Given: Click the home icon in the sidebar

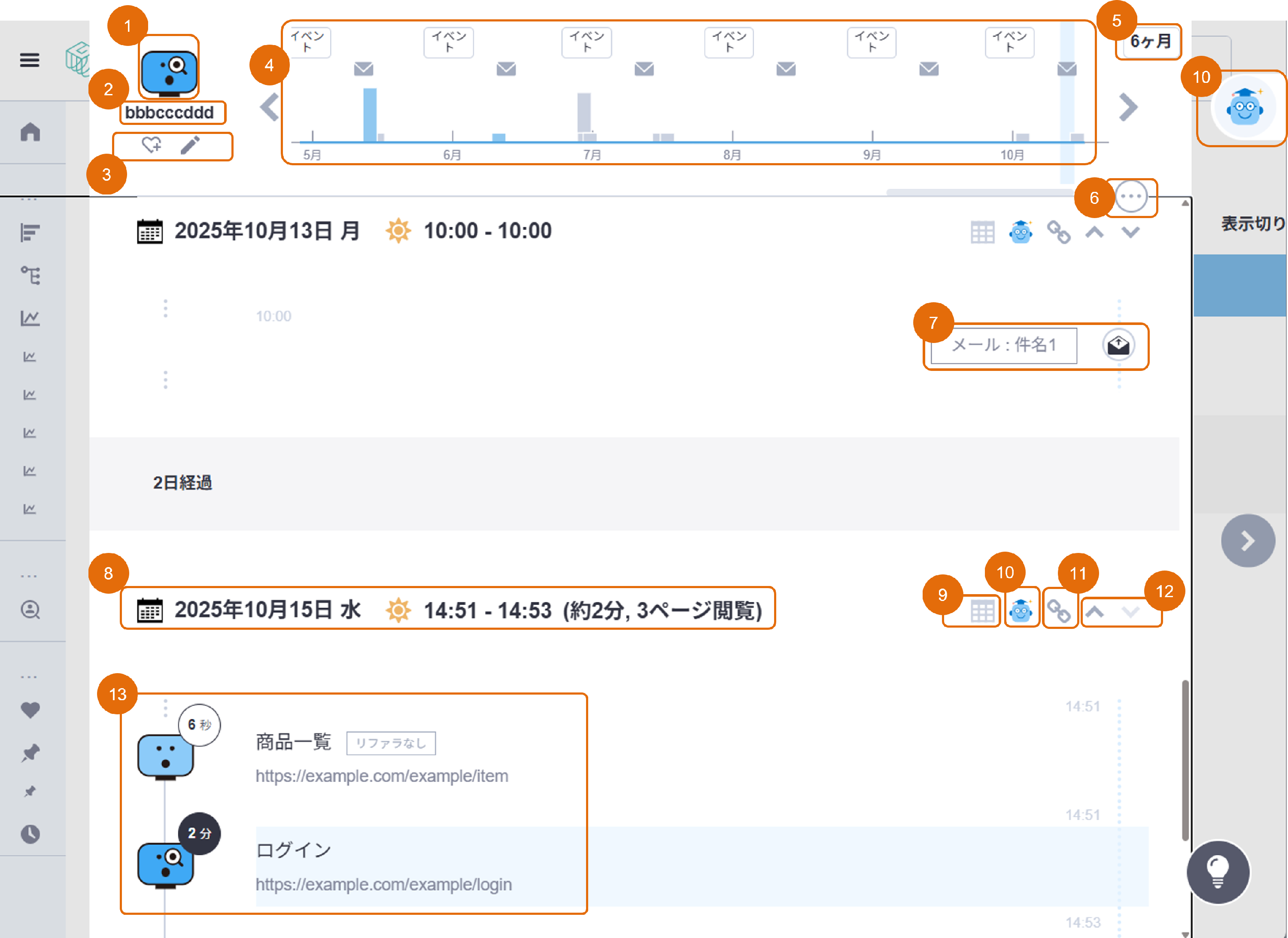Looking at the screenshot, I should coord(30,132).
